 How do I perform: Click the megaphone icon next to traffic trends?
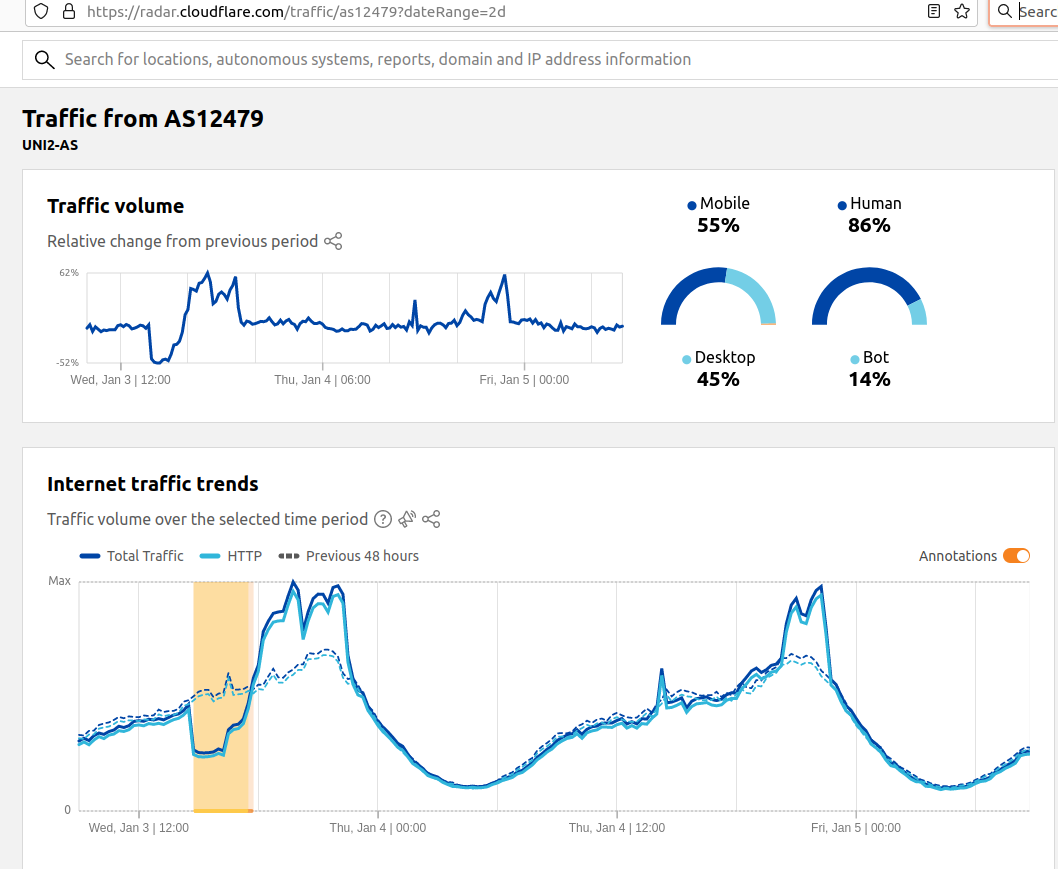[407, 519]
